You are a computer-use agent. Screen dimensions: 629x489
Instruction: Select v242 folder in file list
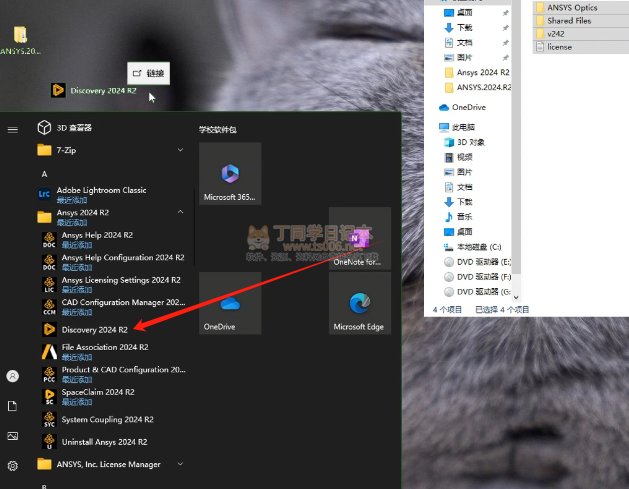pos(580,34)
